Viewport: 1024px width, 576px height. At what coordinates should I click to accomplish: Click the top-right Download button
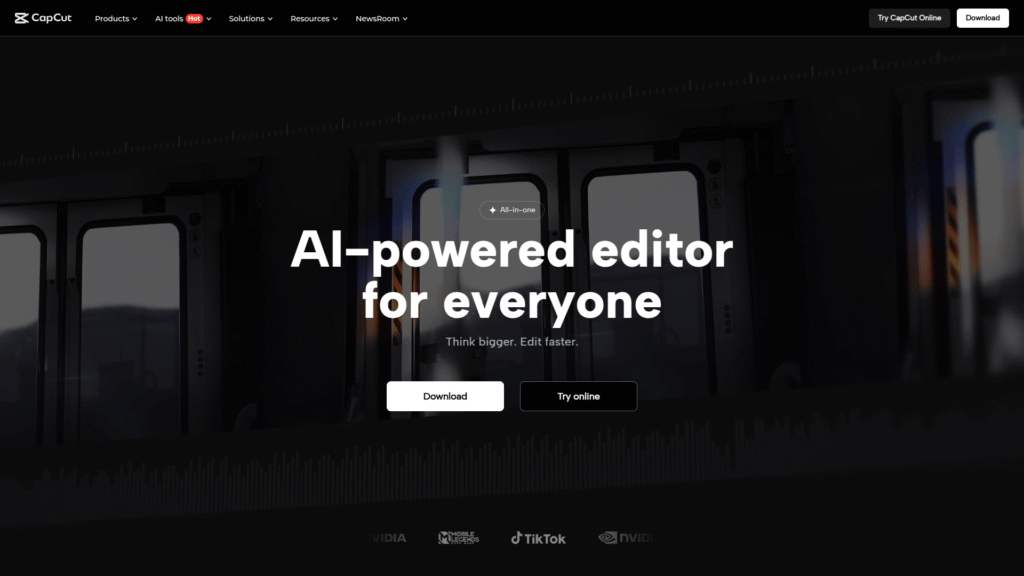(982, 17)
